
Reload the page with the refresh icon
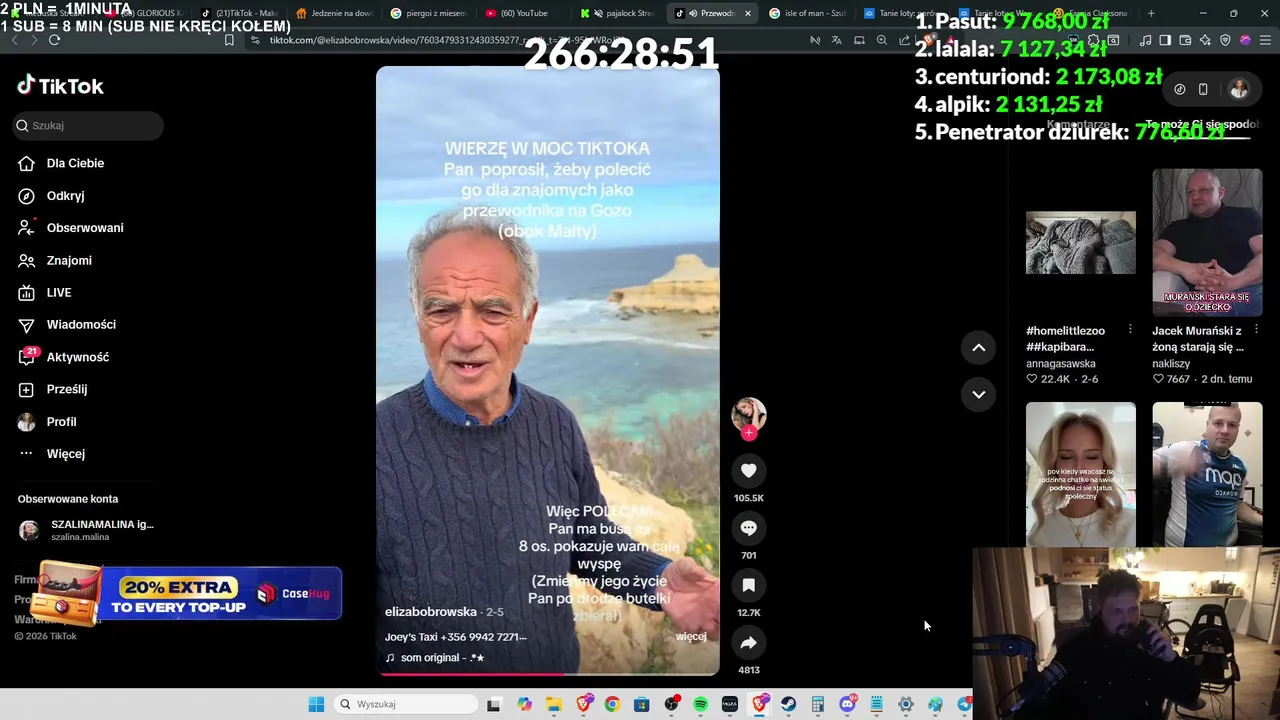coord(54,40)
